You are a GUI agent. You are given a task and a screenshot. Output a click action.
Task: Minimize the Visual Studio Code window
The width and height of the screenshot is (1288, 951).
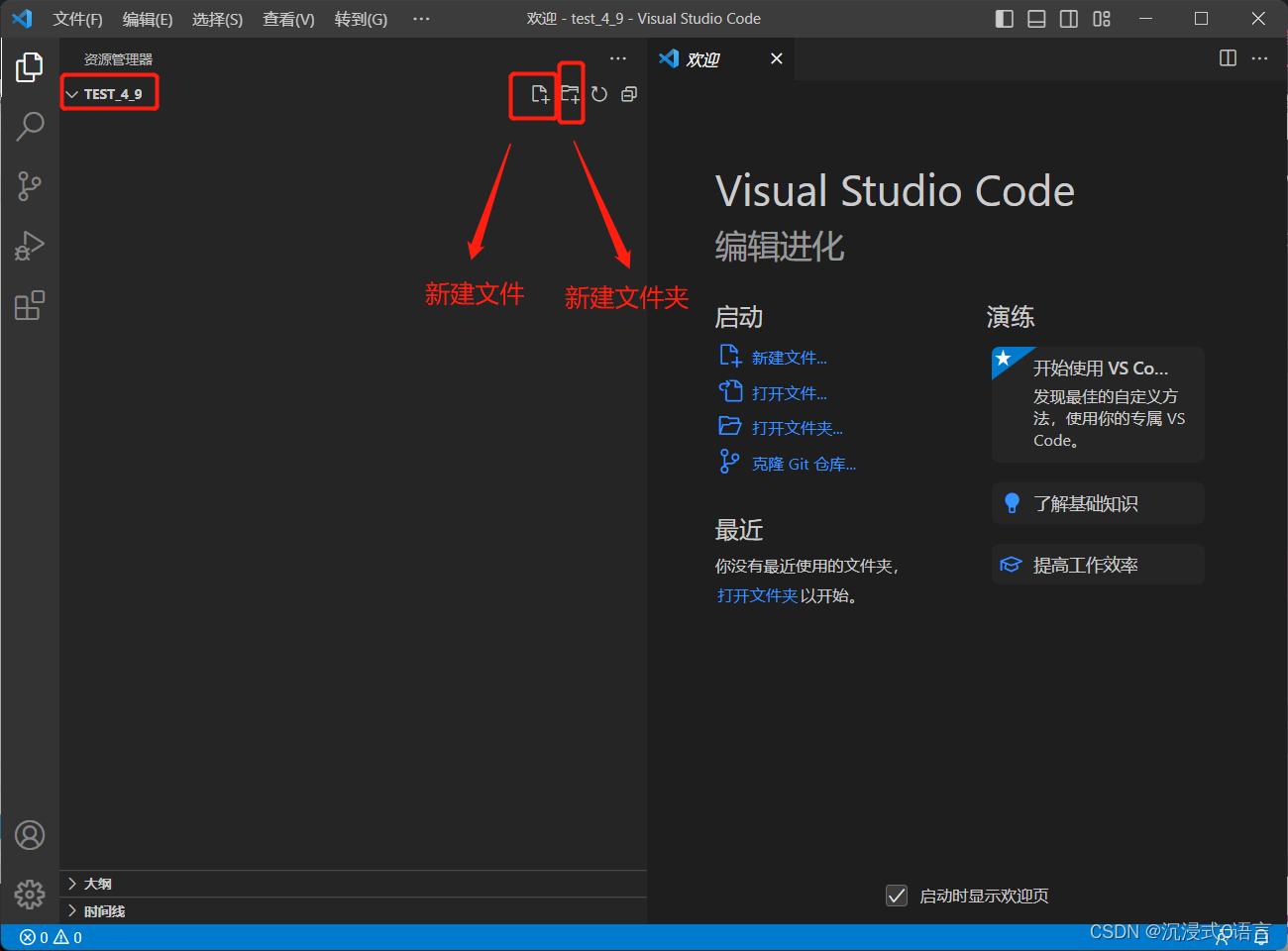tap(1145, 19)
